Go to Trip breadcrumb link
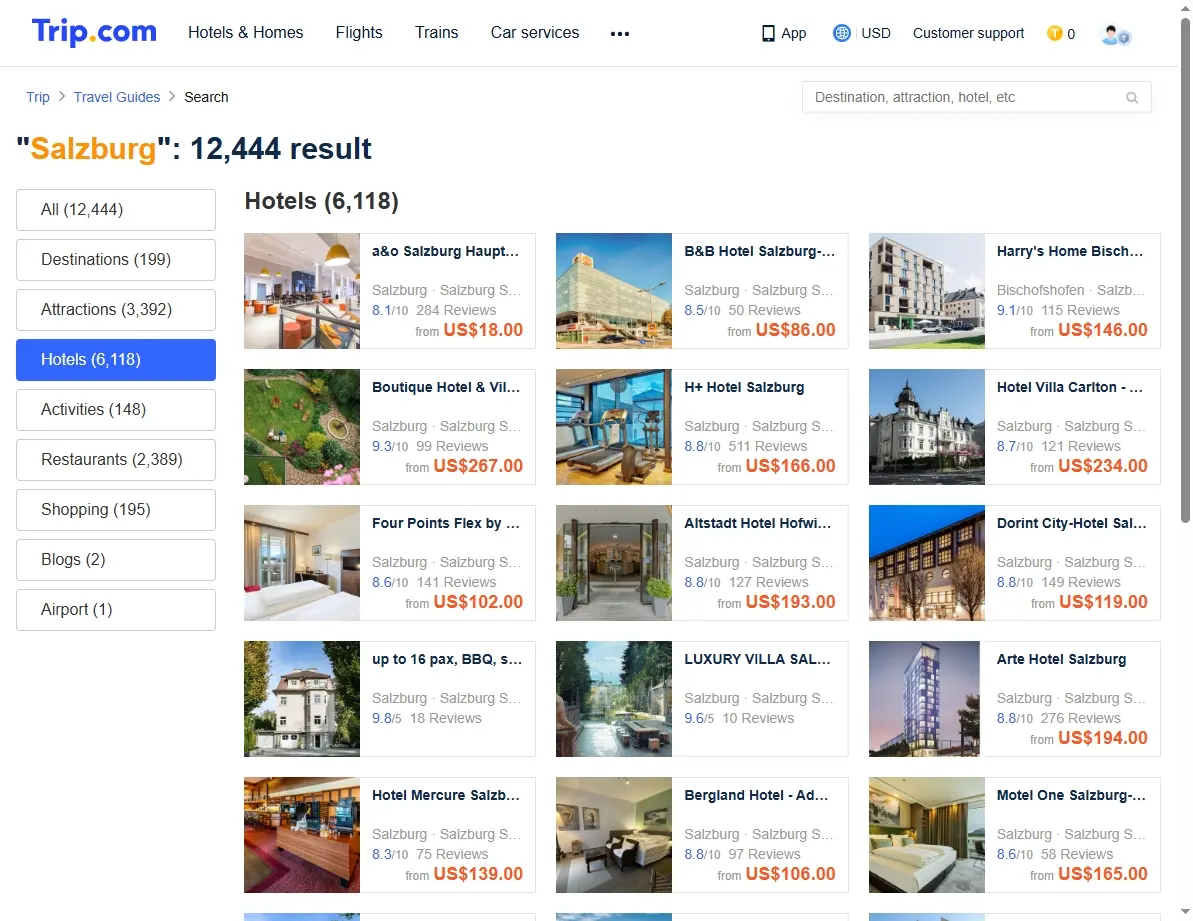 [38, 97]
